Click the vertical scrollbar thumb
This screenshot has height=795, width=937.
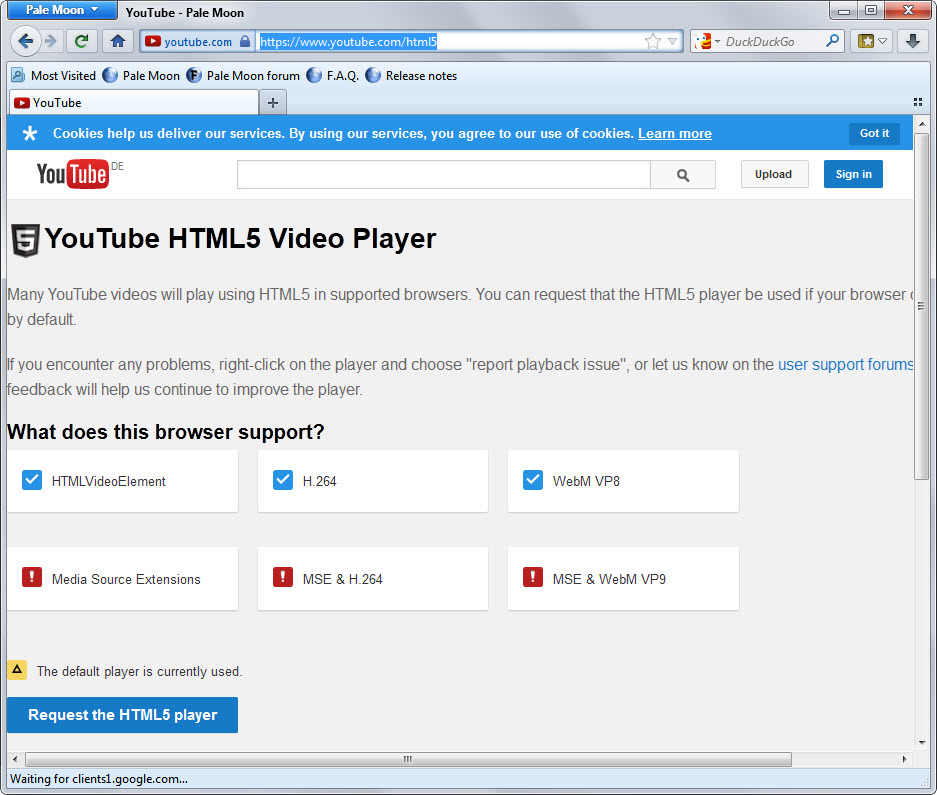(x=921, y=306)
